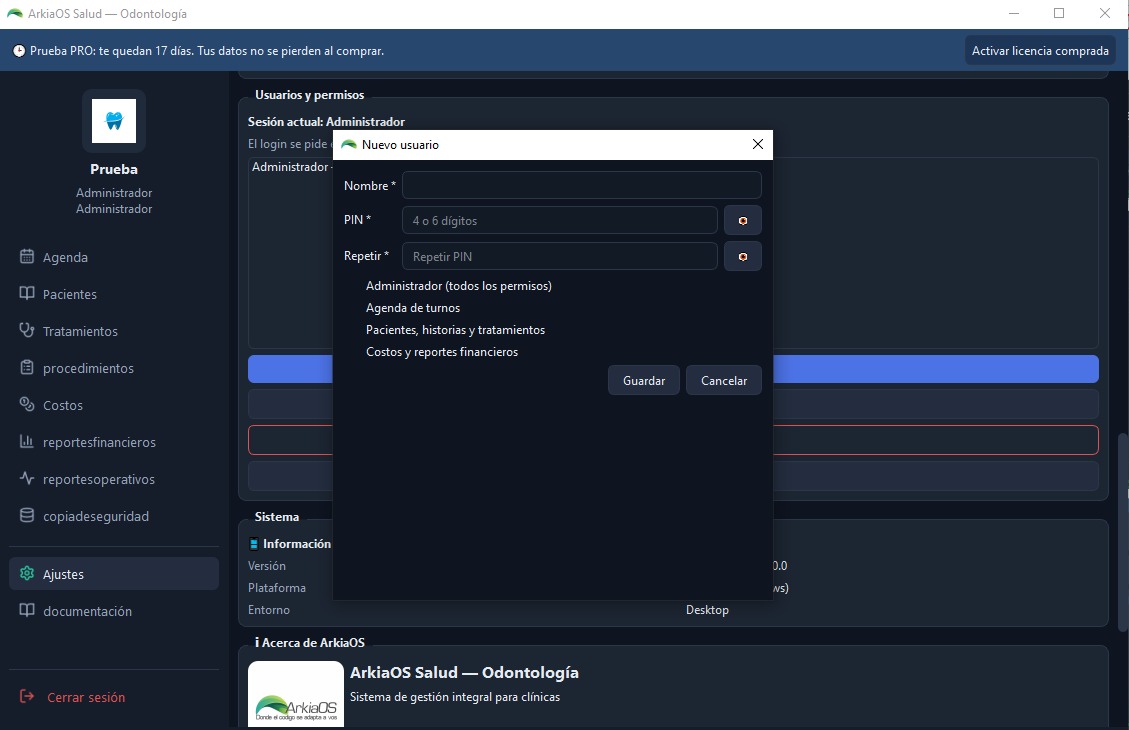Viewport: 1129px width, 730px height.
Task: Click the Nuevo usuario dialog title icon
Action: 348,145
